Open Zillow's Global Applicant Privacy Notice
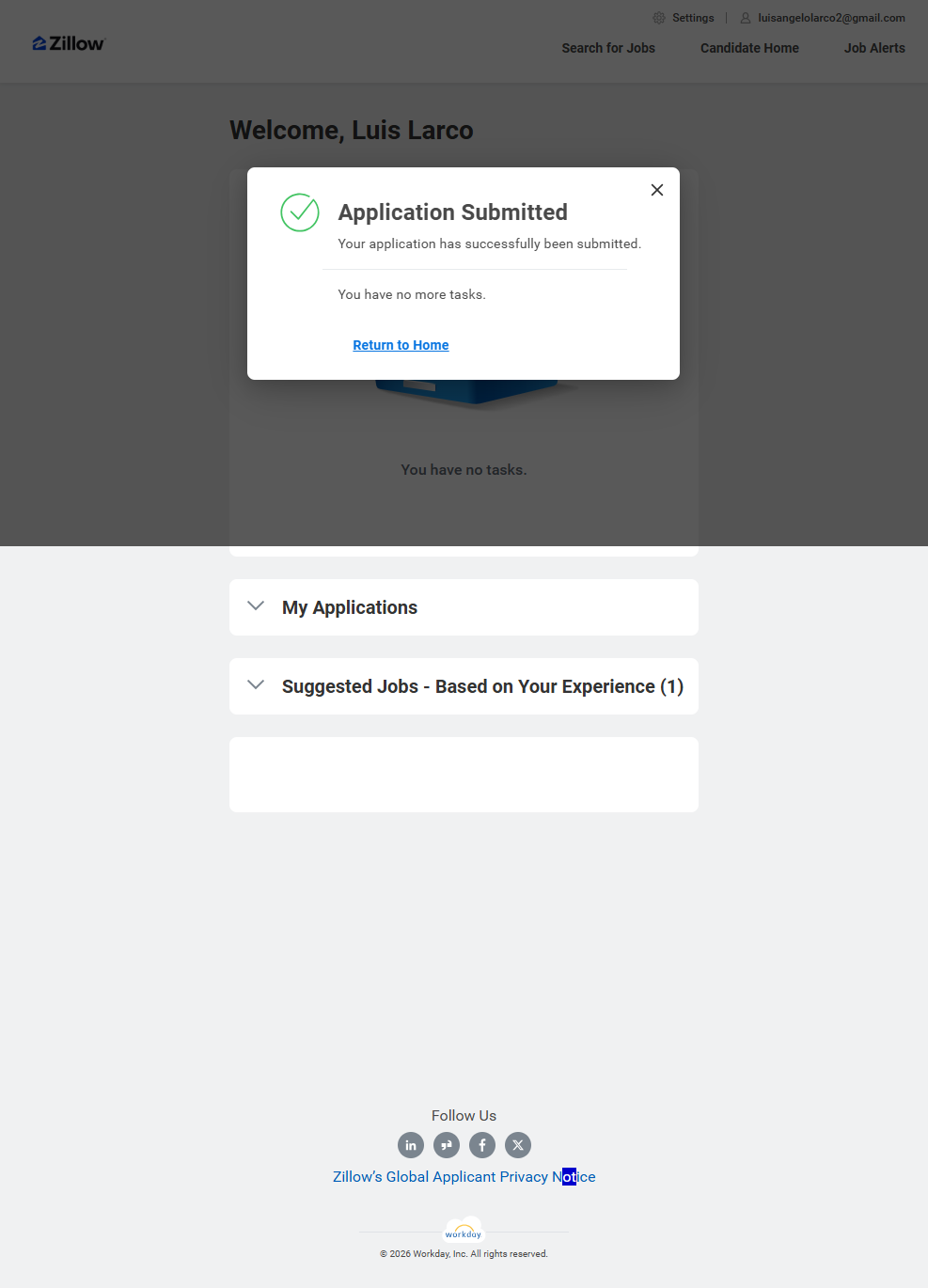Image resolution: width=928 pixels, height=1288 pixels. [464, 1177]
